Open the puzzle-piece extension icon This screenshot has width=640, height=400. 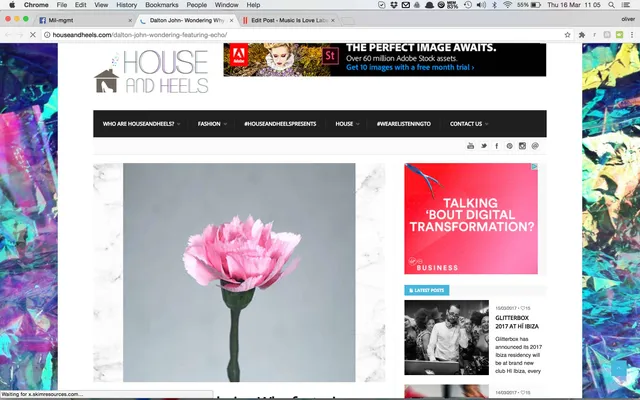point(582,35)
